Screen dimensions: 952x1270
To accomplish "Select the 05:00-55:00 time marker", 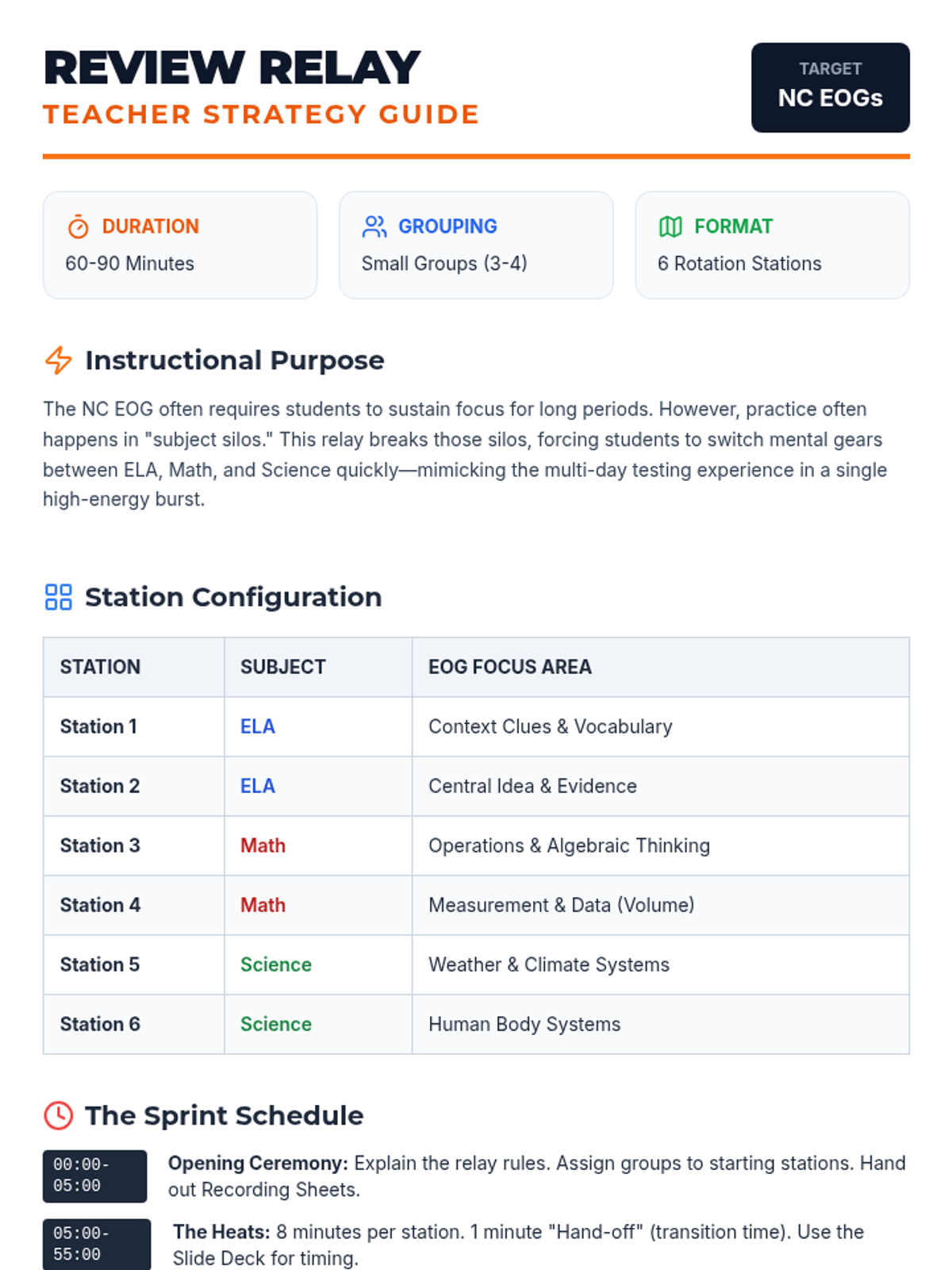I will click(x=96, y=1244).
